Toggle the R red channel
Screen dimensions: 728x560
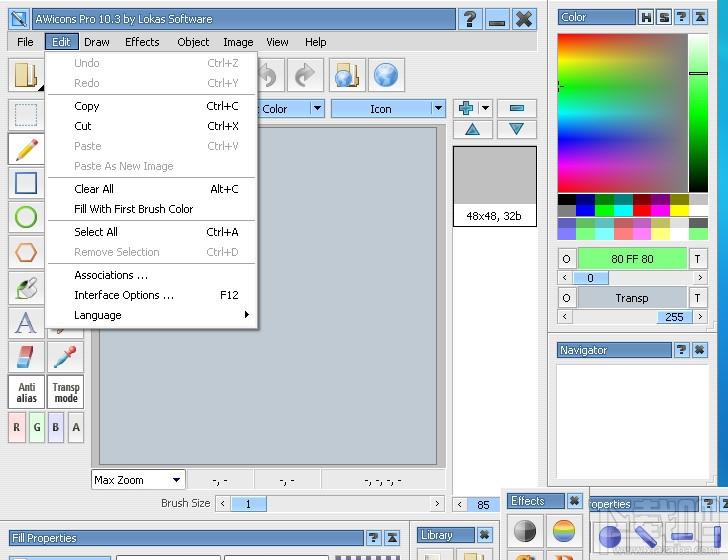pyautogui.click(x=17, y=428)
